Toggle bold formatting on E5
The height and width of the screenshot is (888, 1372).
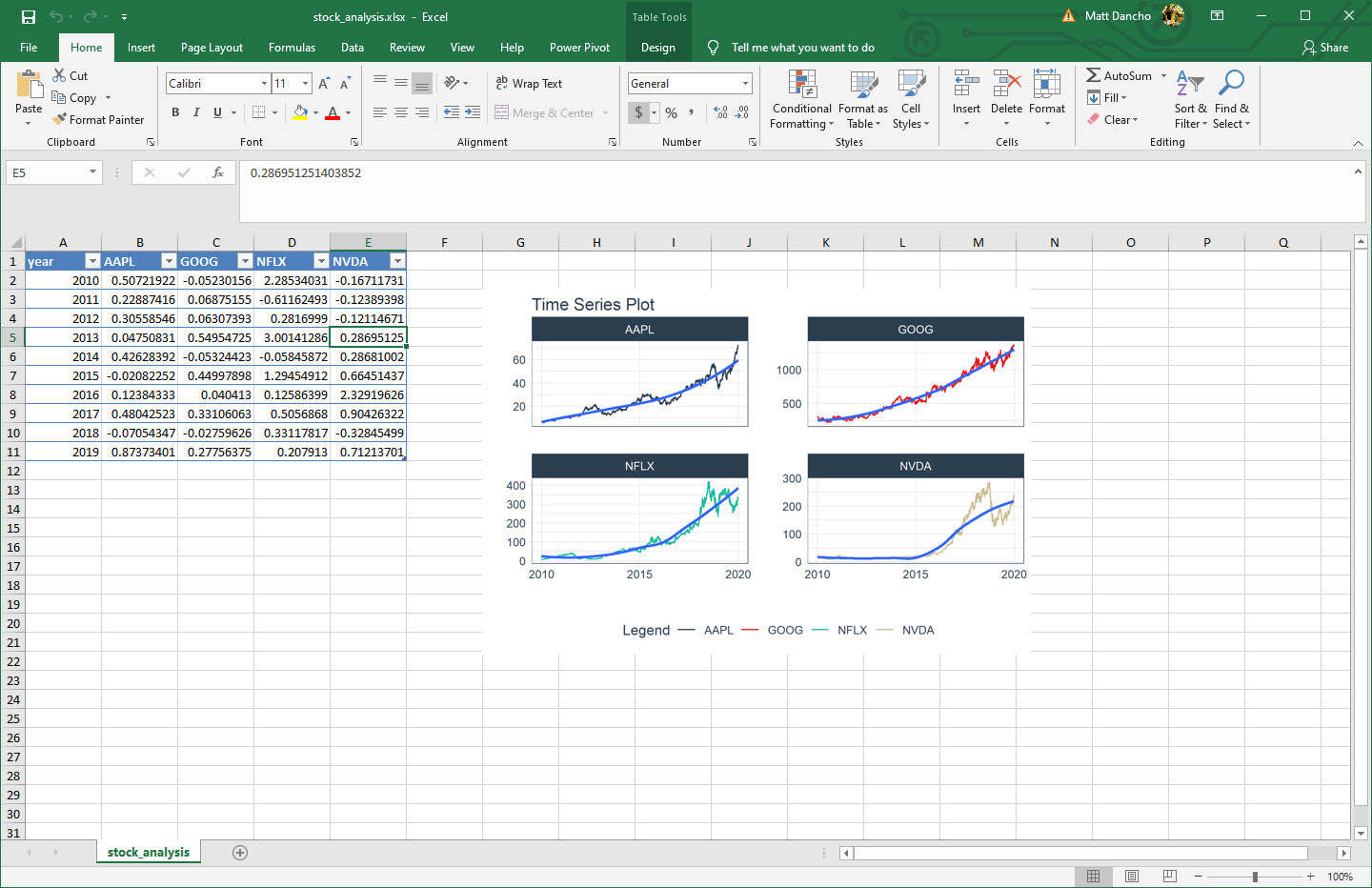coord(175,112)
